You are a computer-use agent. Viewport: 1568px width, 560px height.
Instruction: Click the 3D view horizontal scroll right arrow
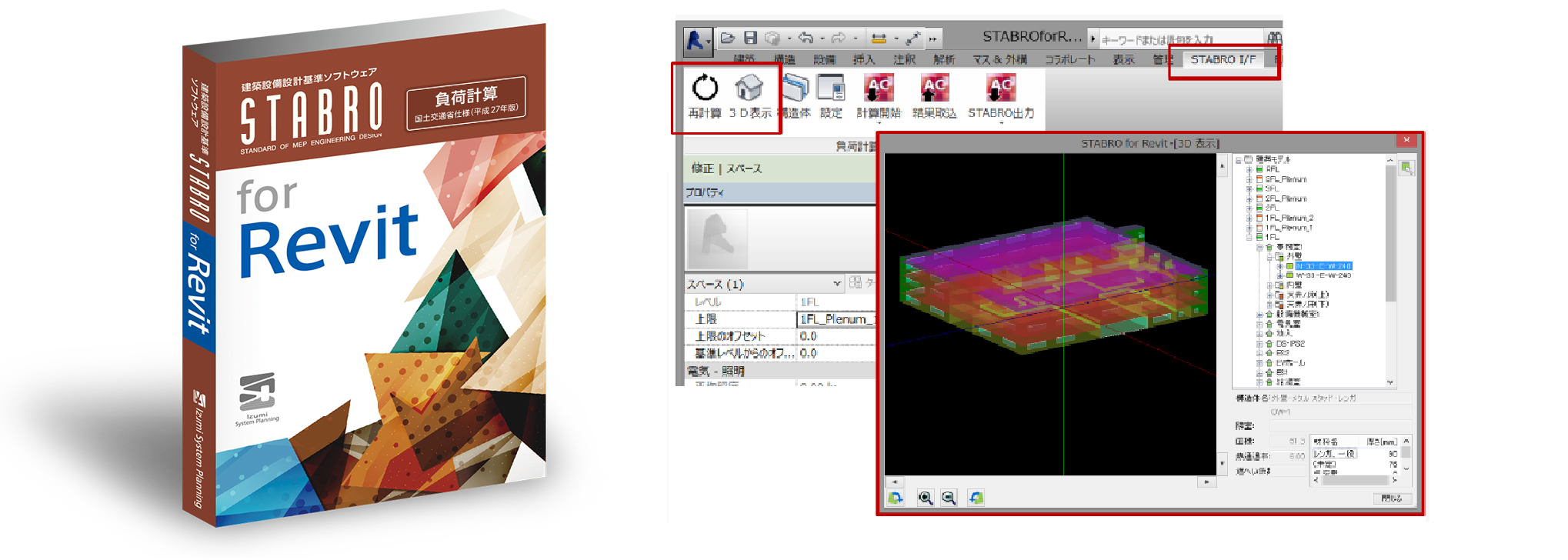(x=1206, y=482)
